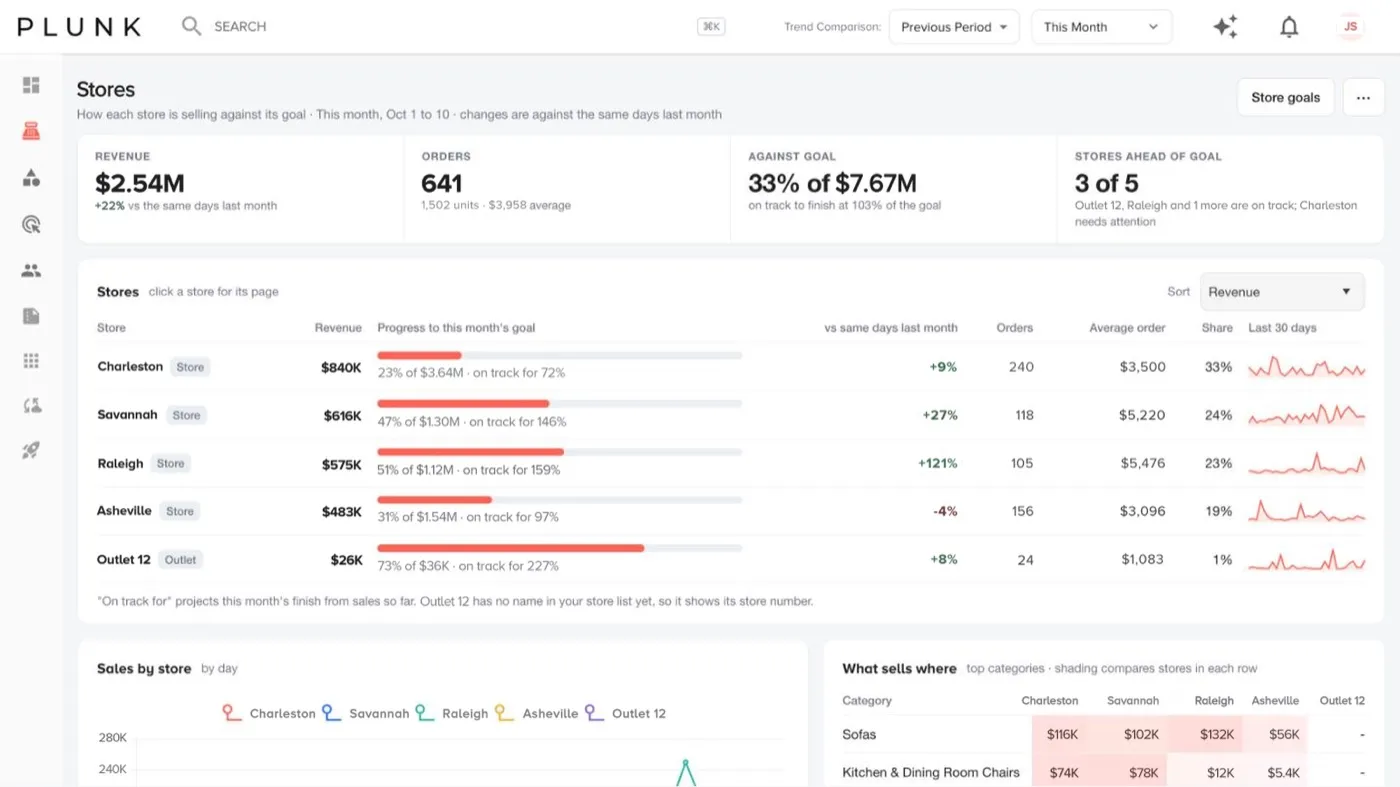Open the shapes icon in the sidebar
Screen dimensions: 1400x787
(31, 178)
